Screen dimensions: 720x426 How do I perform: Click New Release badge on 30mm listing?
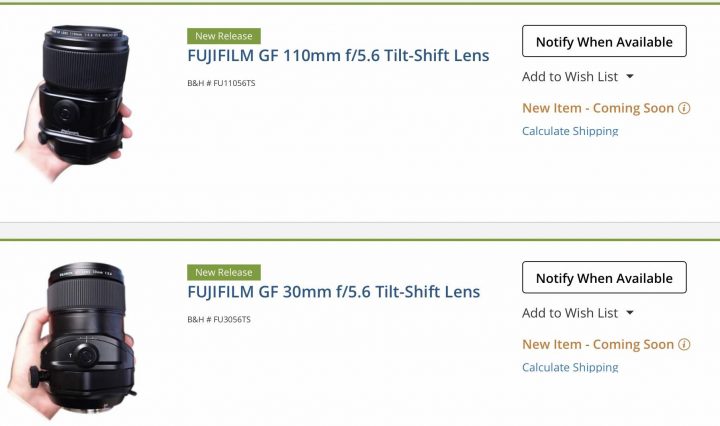tap(224, 272)
